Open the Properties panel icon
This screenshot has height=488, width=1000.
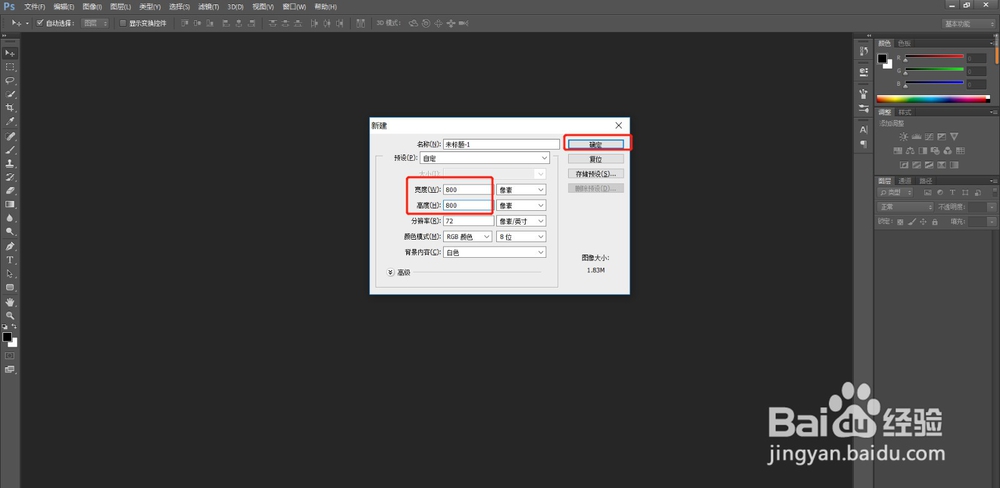point(864,71)
